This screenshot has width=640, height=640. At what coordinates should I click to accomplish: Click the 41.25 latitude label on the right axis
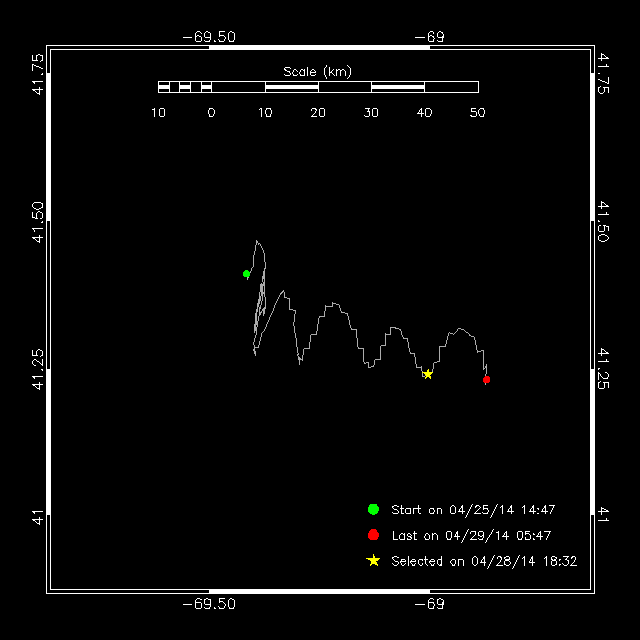point(603,369)
